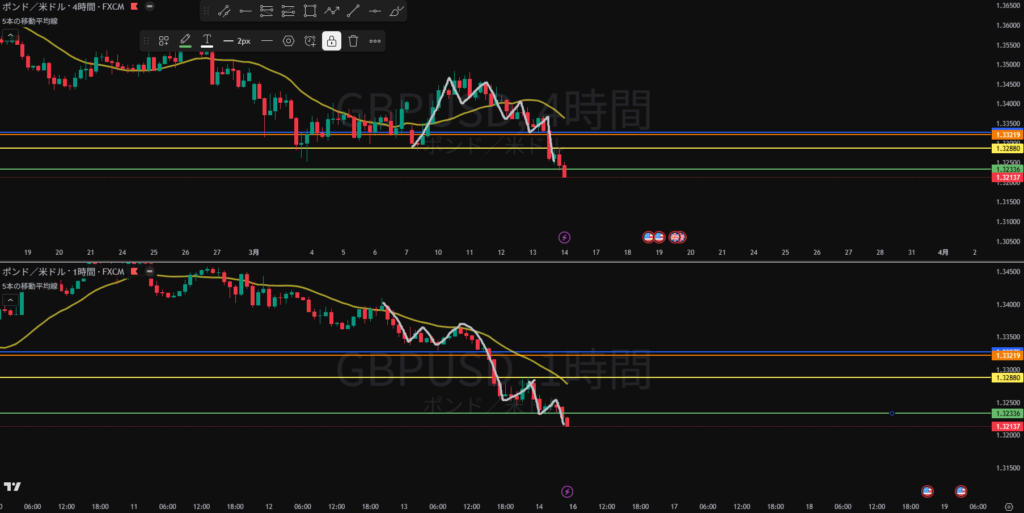1024x513 pixels.
Task: Select the trend line tool in top toolbar
Action: (x=223, y=12)
